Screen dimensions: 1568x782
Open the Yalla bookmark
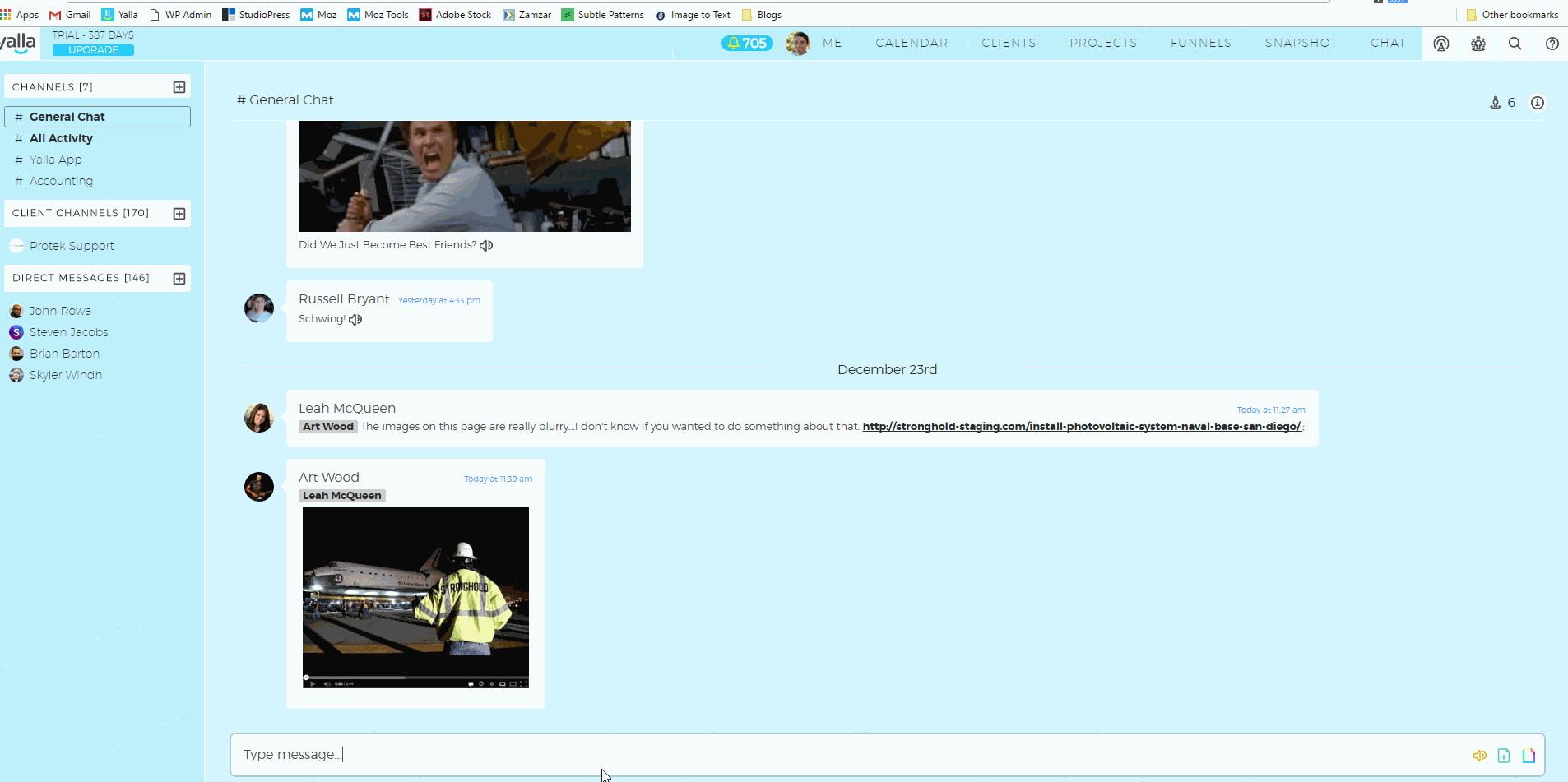(119, 15)
